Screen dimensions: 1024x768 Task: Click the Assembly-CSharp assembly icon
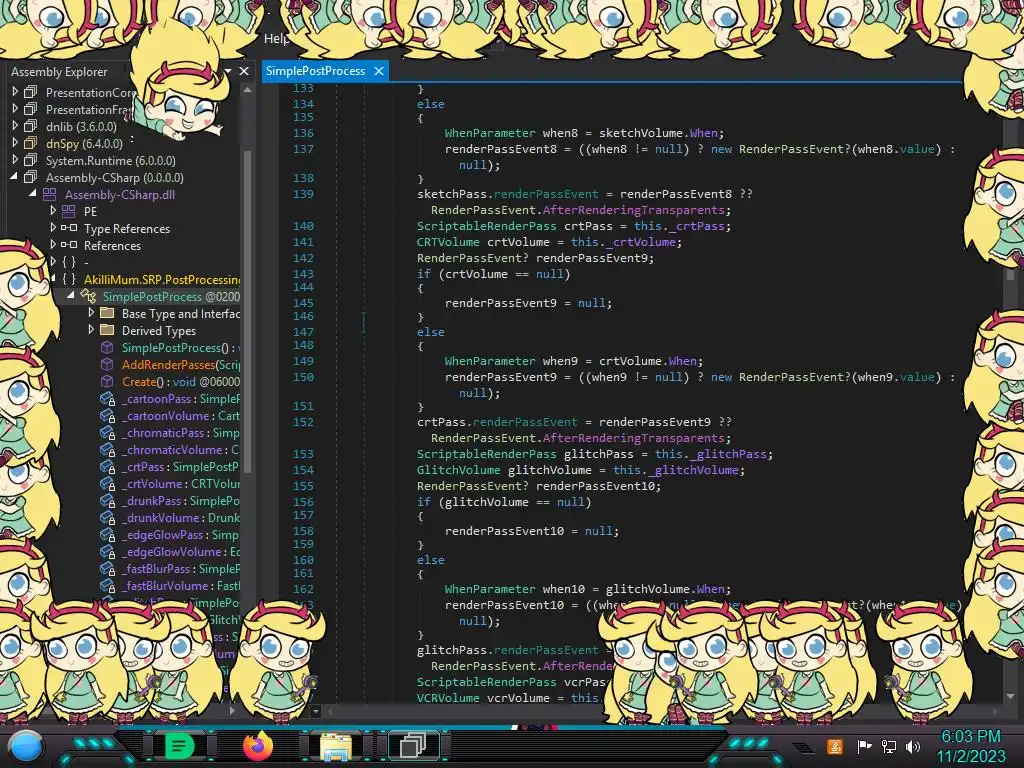click(31, 177)
